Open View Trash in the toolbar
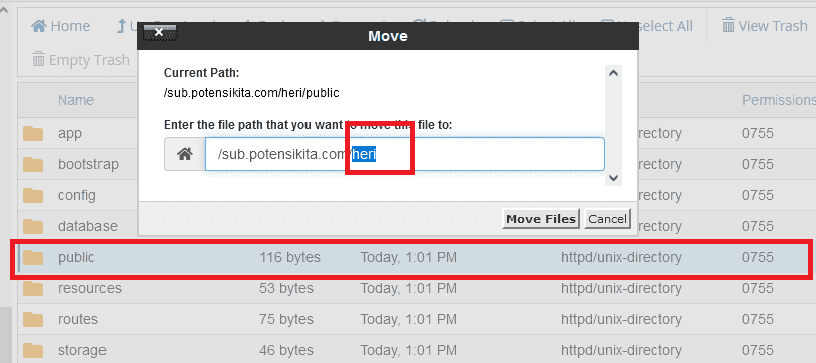The width and height of the screenshot is (816, 363). pyautogui.click(x=764, y=26)
